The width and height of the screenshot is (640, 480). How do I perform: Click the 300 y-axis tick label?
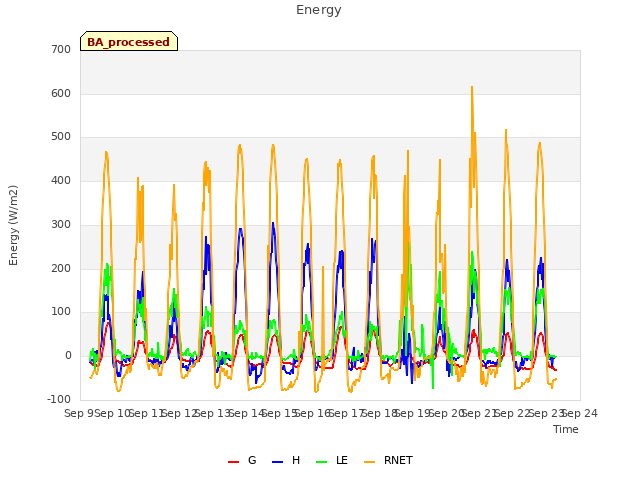61,224
